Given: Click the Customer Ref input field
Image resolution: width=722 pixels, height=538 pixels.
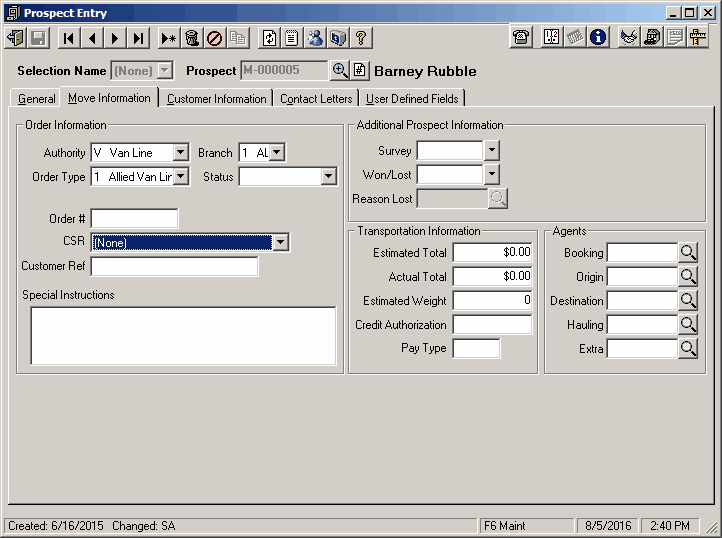Looking at the screenshot, I should point(174,266).
